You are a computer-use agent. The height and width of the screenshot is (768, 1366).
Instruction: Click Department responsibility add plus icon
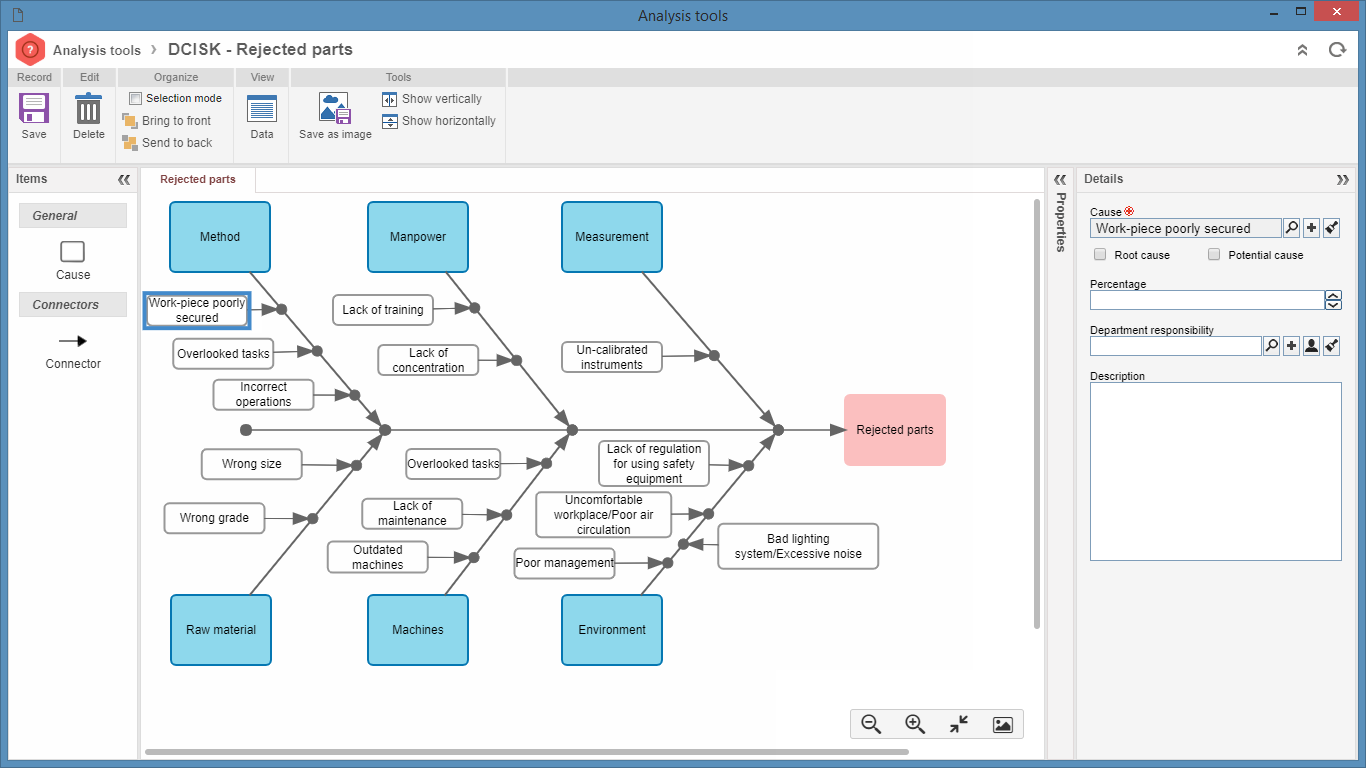pyautogui.click(x=1292, y=346)
